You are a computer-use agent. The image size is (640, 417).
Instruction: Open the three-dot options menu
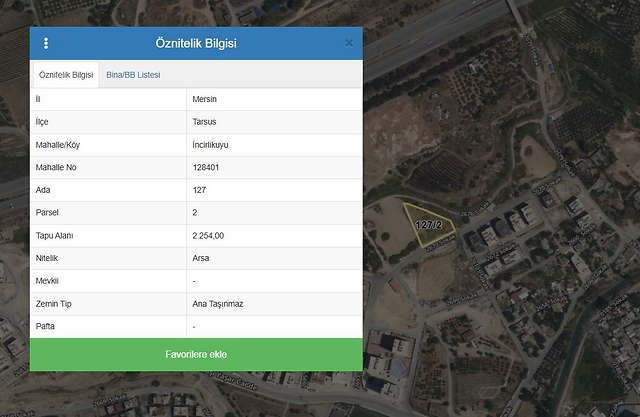[46, 44]
